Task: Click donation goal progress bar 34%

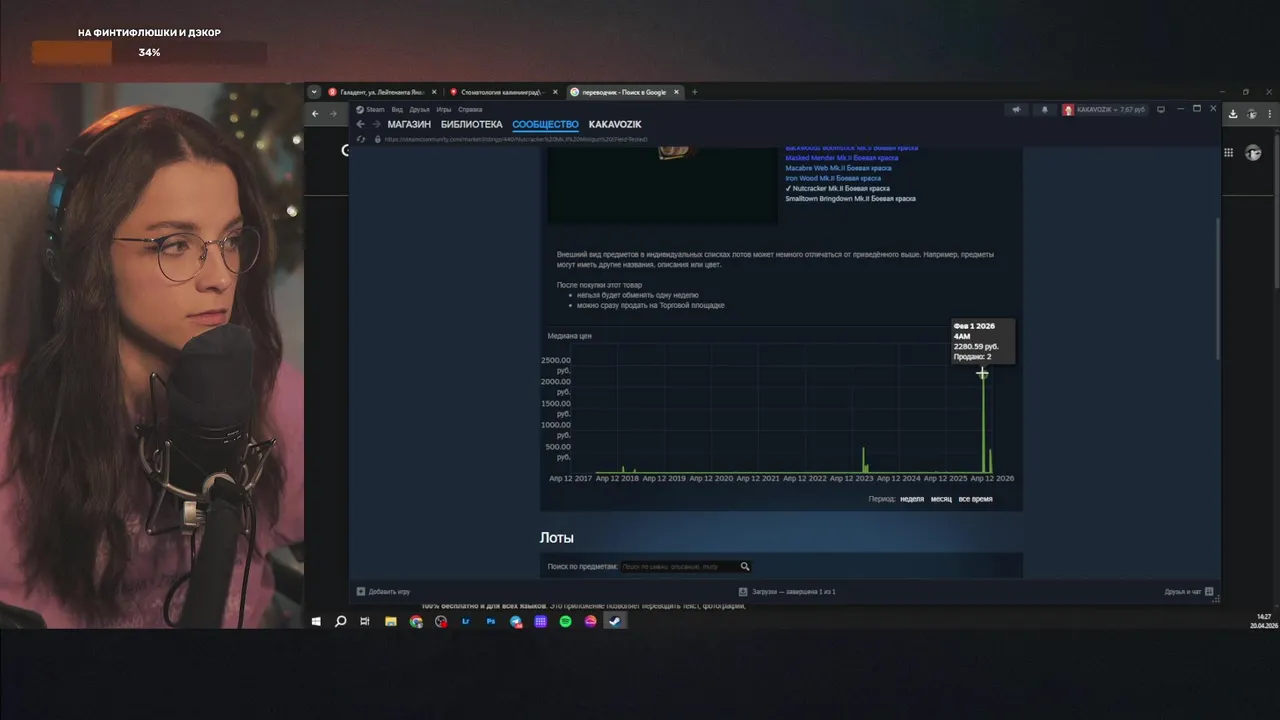Action: (x=149, y=52)
